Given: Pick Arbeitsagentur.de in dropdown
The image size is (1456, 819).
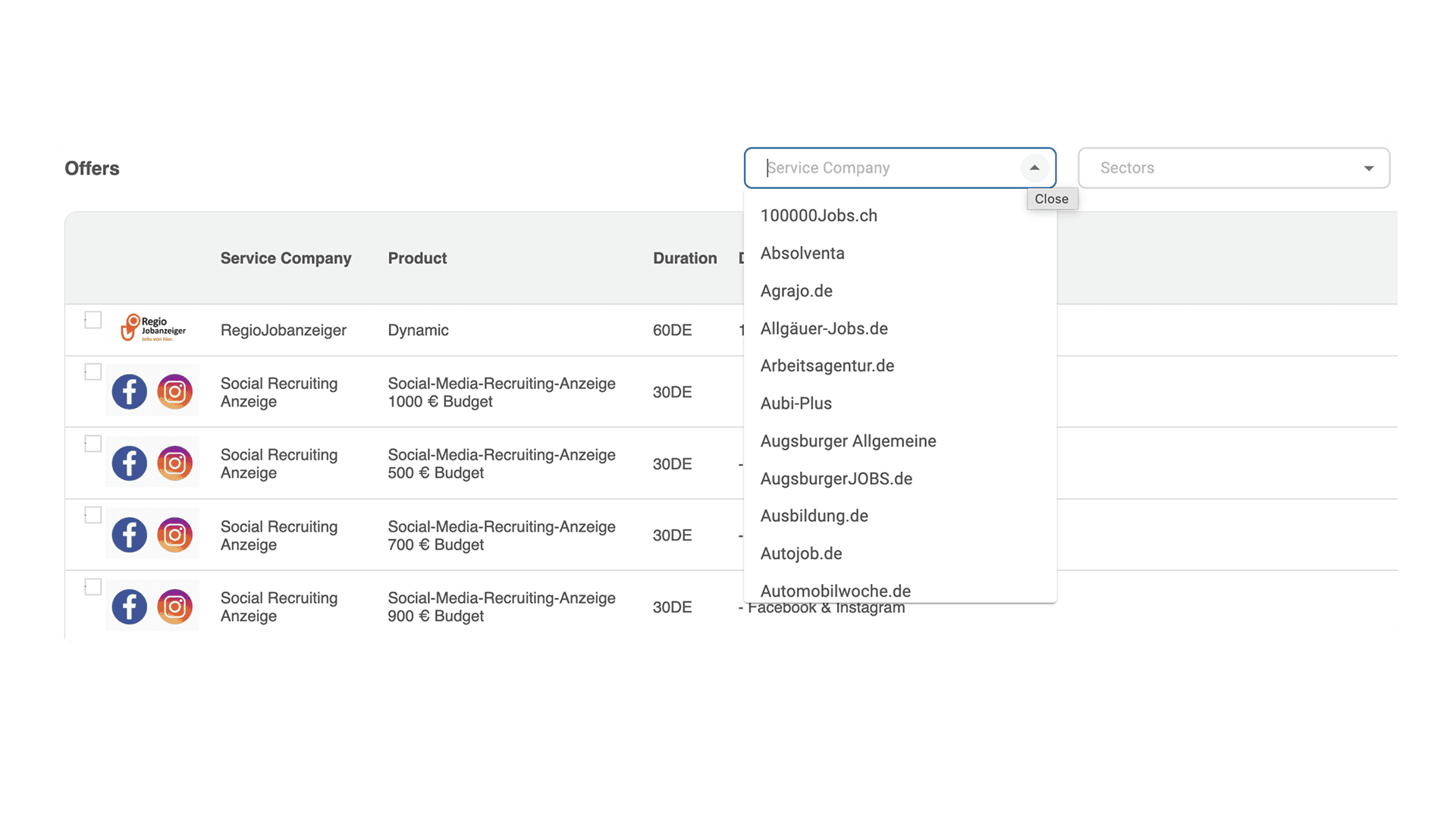Looking at the screenshot, I should tap(900, 366).
